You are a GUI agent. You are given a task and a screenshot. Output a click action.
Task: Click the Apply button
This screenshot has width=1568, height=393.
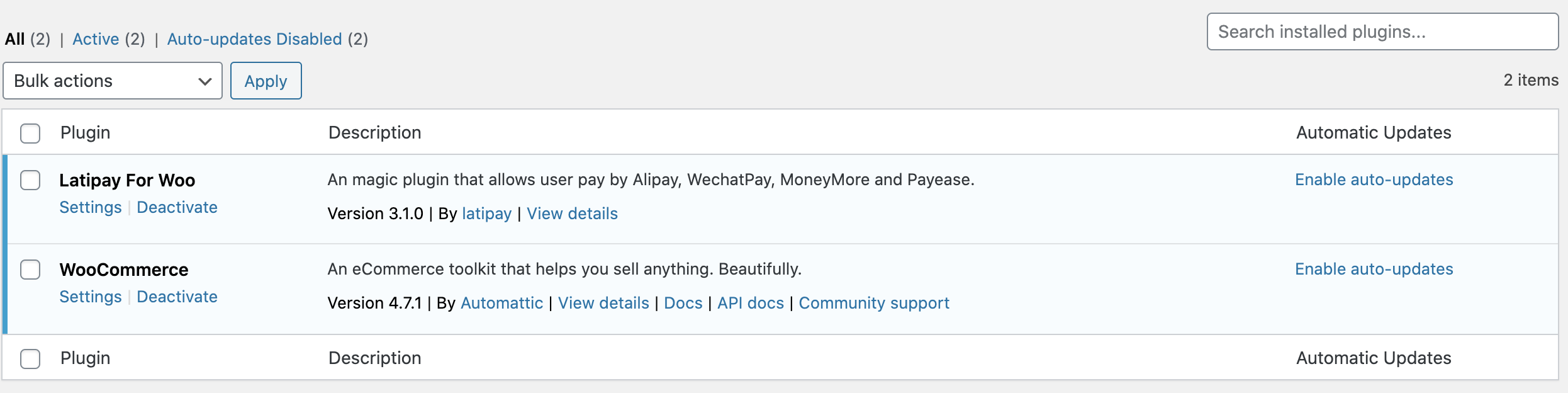(266, 81)
